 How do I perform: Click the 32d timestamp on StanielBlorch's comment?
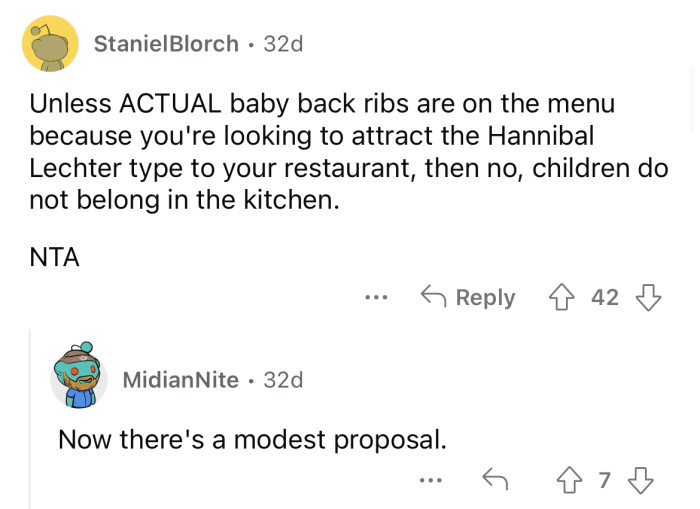(283, 44)
